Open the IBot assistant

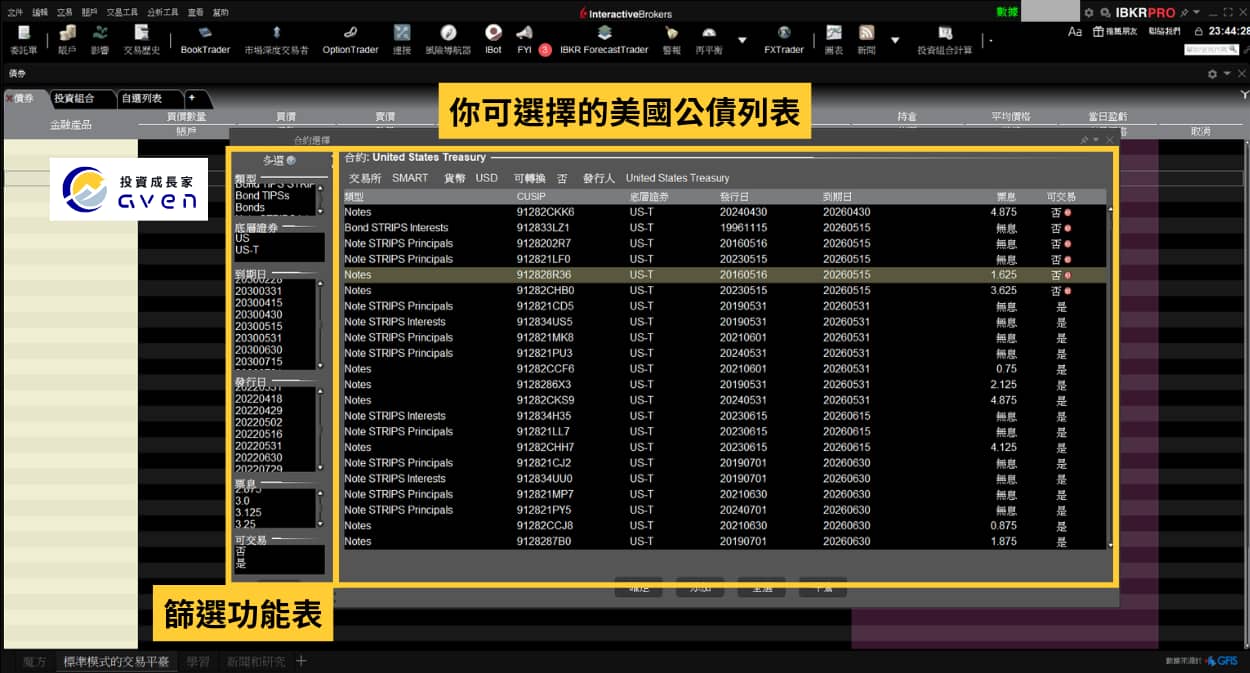pos(493,39)
